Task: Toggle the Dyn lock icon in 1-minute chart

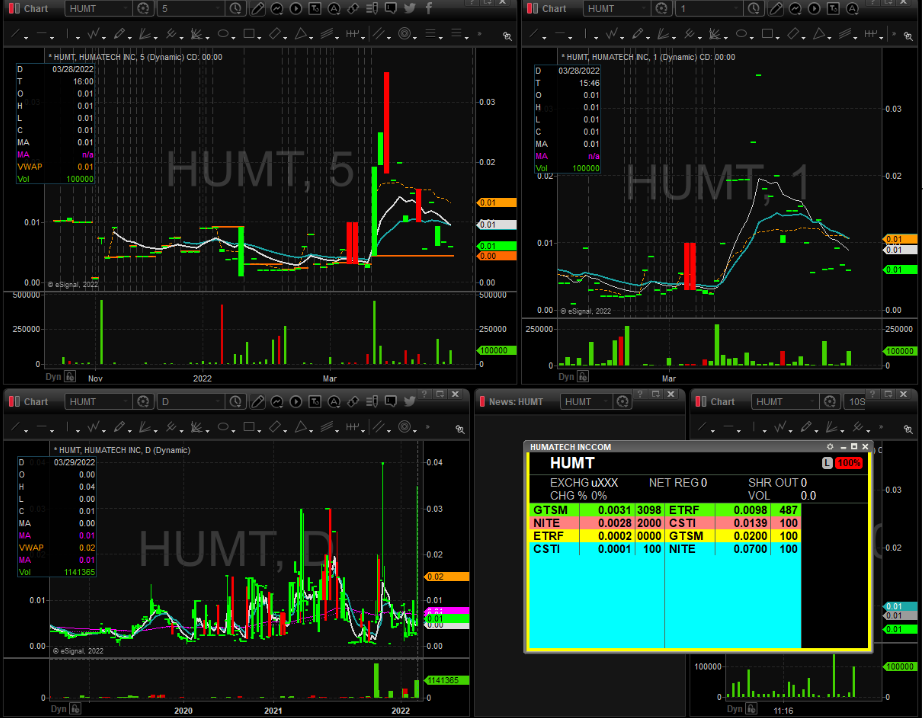Action: 583,376
